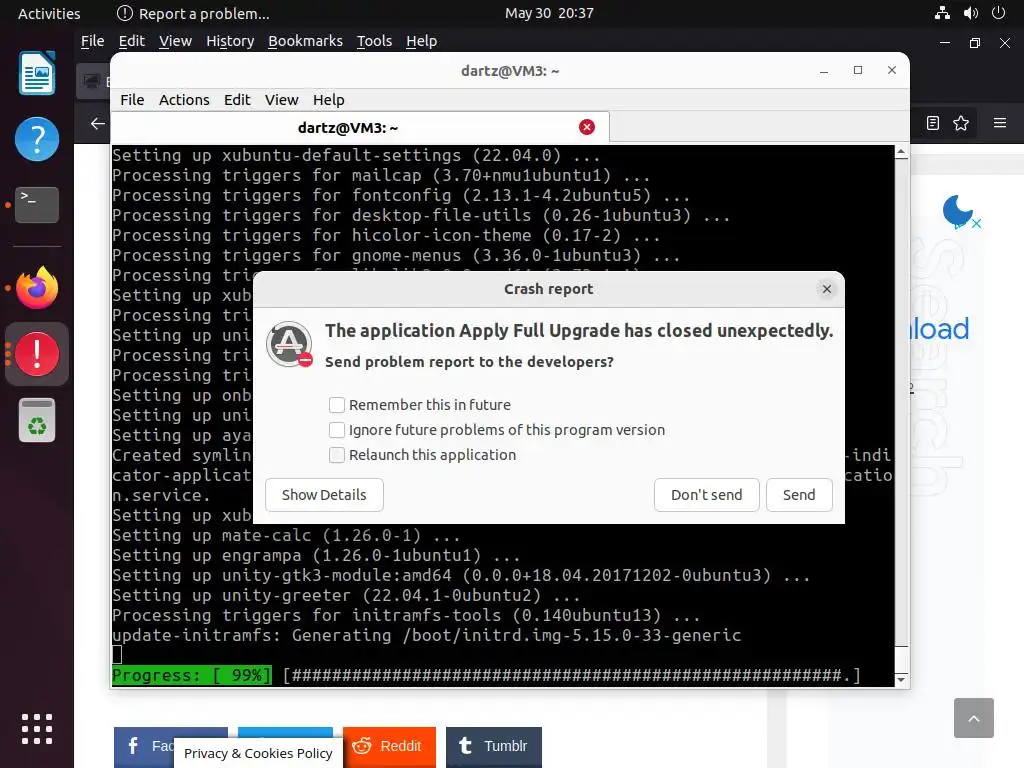Select the dartz@VM3 terminal tab
This screenshot has height=768, width=1024.
point(360,127)
